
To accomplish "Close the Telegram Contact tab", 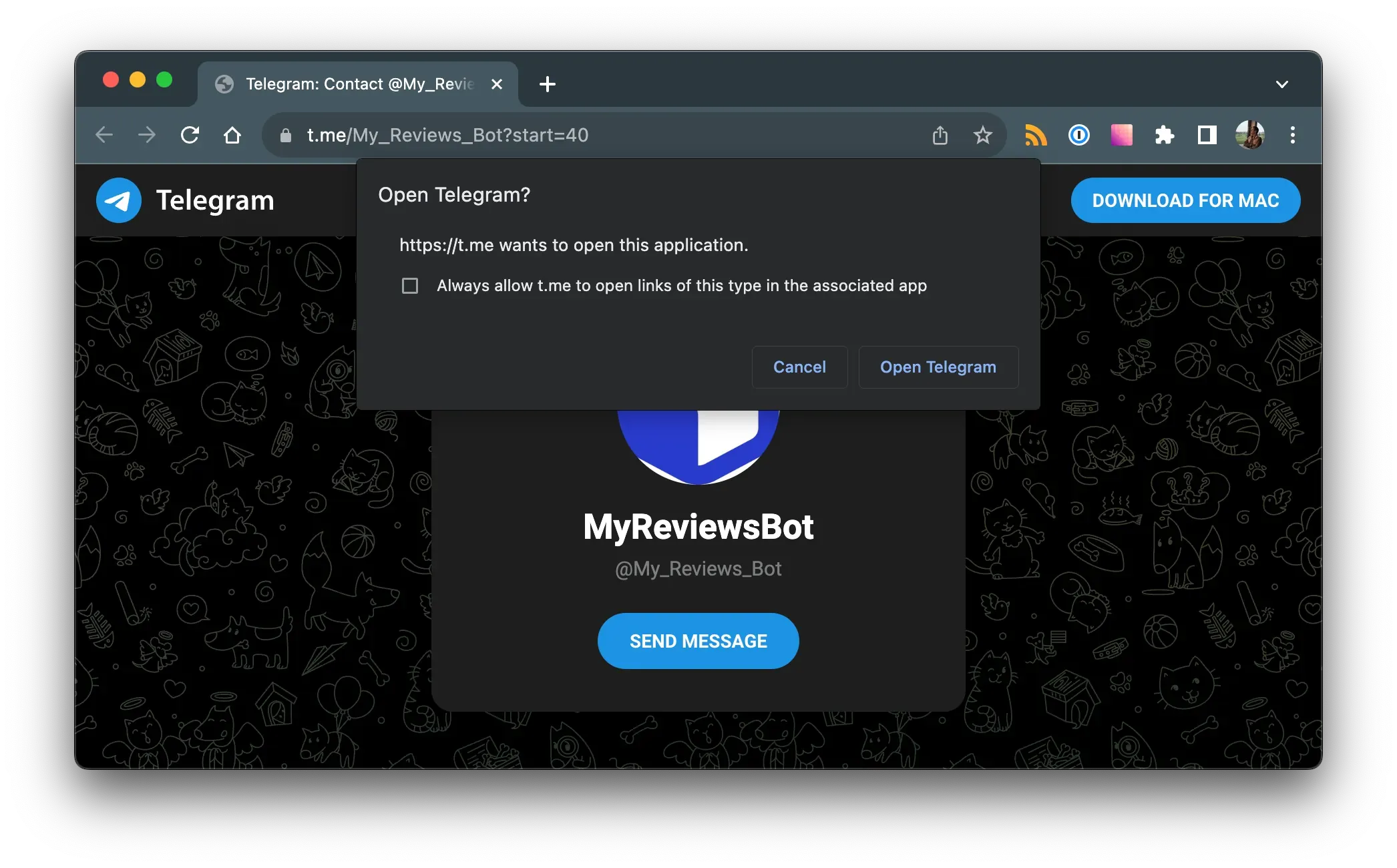I will pos(497,84).
